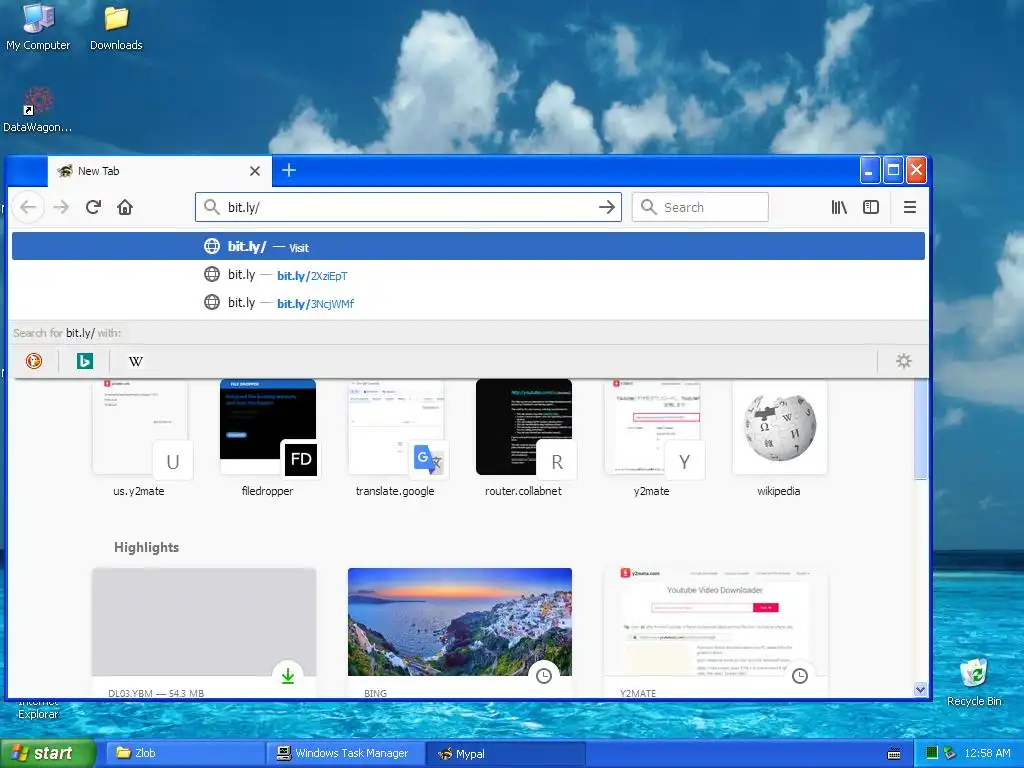
Task: Click the browser Back arrow button
Action: tap(28, 207)
